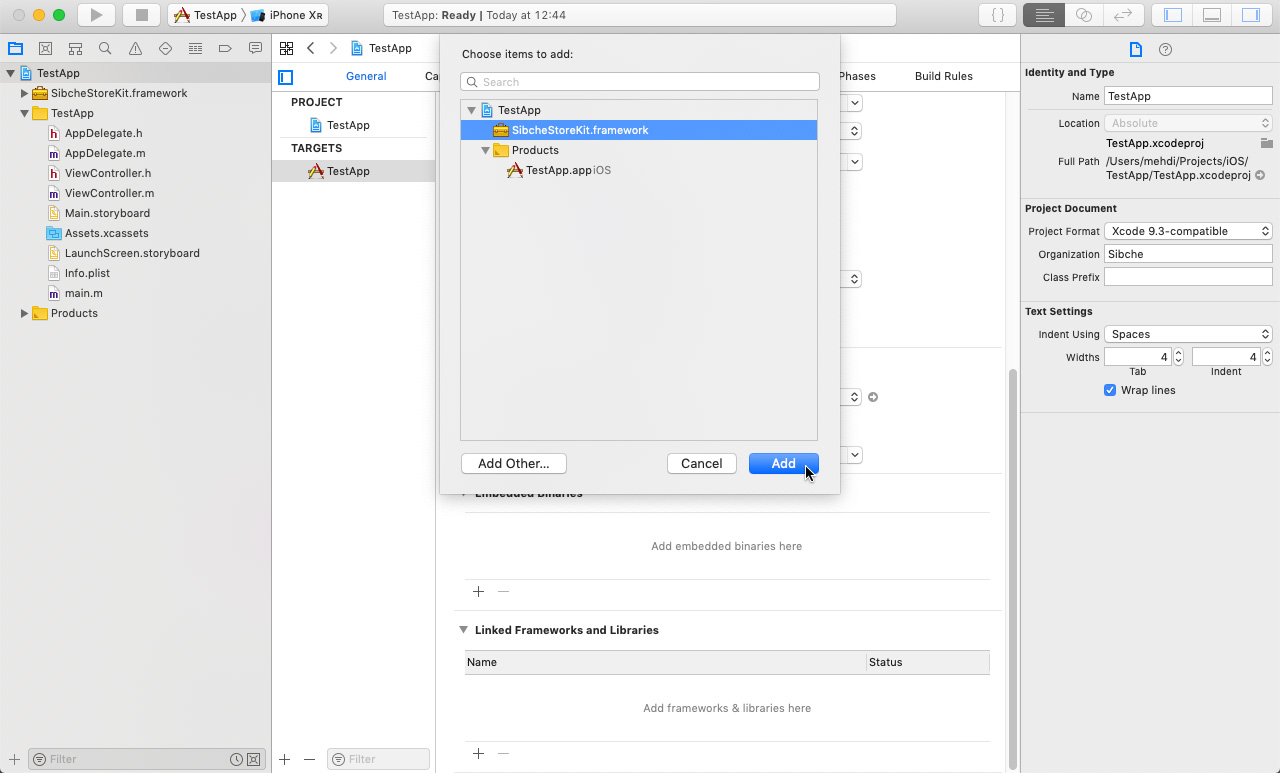Switch to the Build Rules tab
The image size is (1280, 773).
943,76
